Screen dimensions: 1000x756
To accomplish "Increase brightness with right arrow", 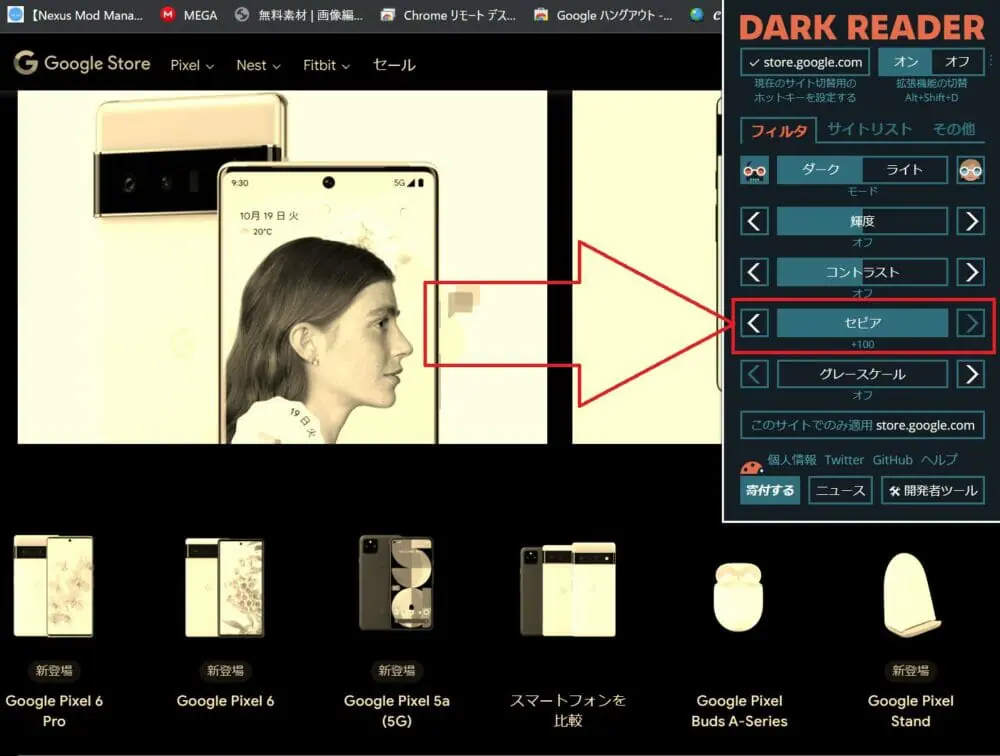I will pyautogui.click(x=970, y=221).
